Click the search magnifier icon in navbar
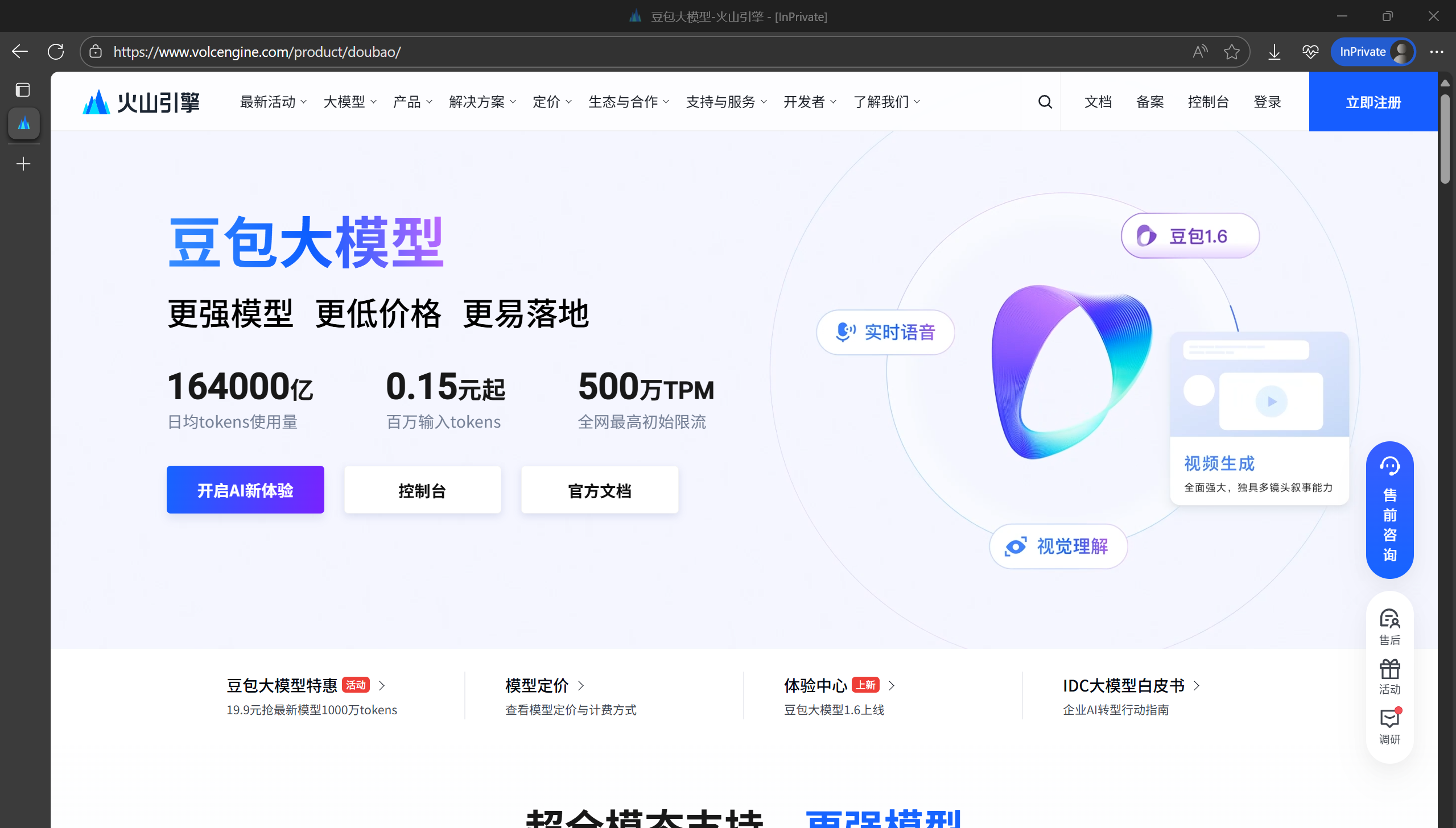This screenshot has width=1456, height=828. 1045,102
